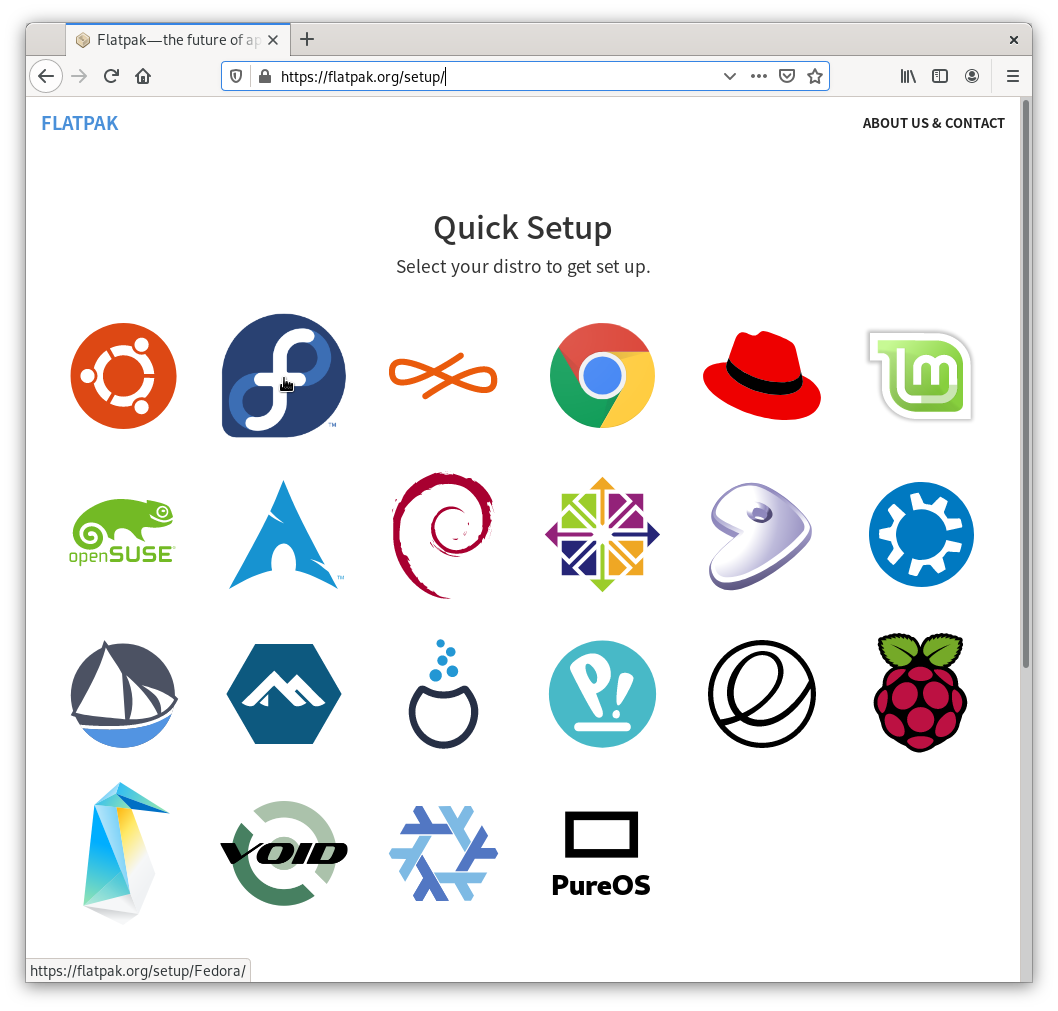Close the Flatpak tab
This screenshot has width=1058, height=1011.
click(273, 40)
